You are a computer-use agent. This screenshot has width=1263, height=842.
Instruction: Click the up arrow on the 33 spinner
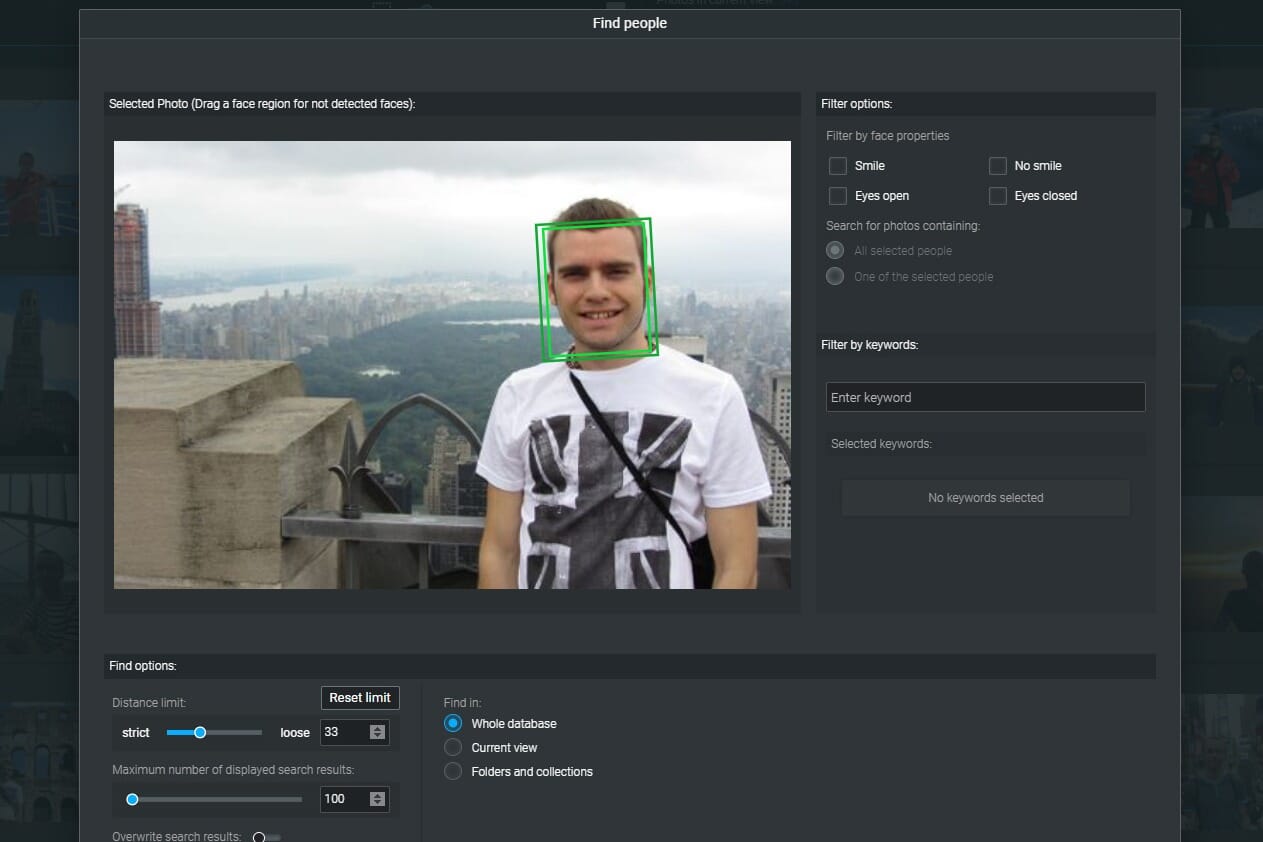click(x=377, y=727)
